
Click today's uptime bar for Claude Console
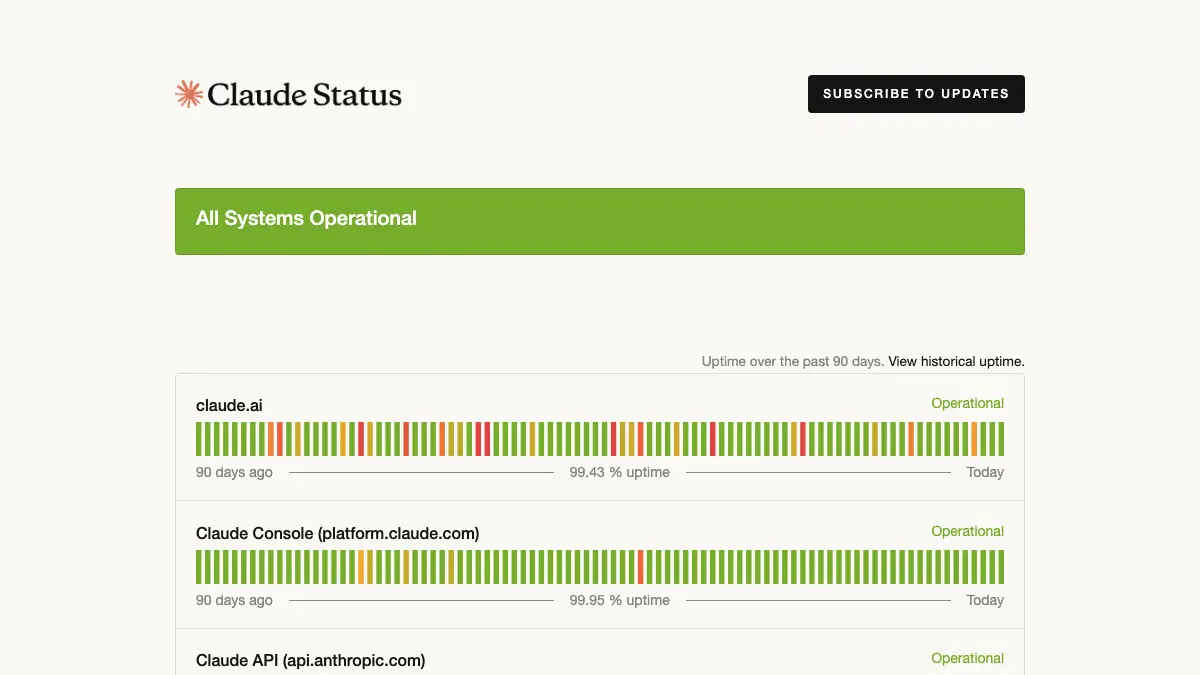[x=1001, y=567]
